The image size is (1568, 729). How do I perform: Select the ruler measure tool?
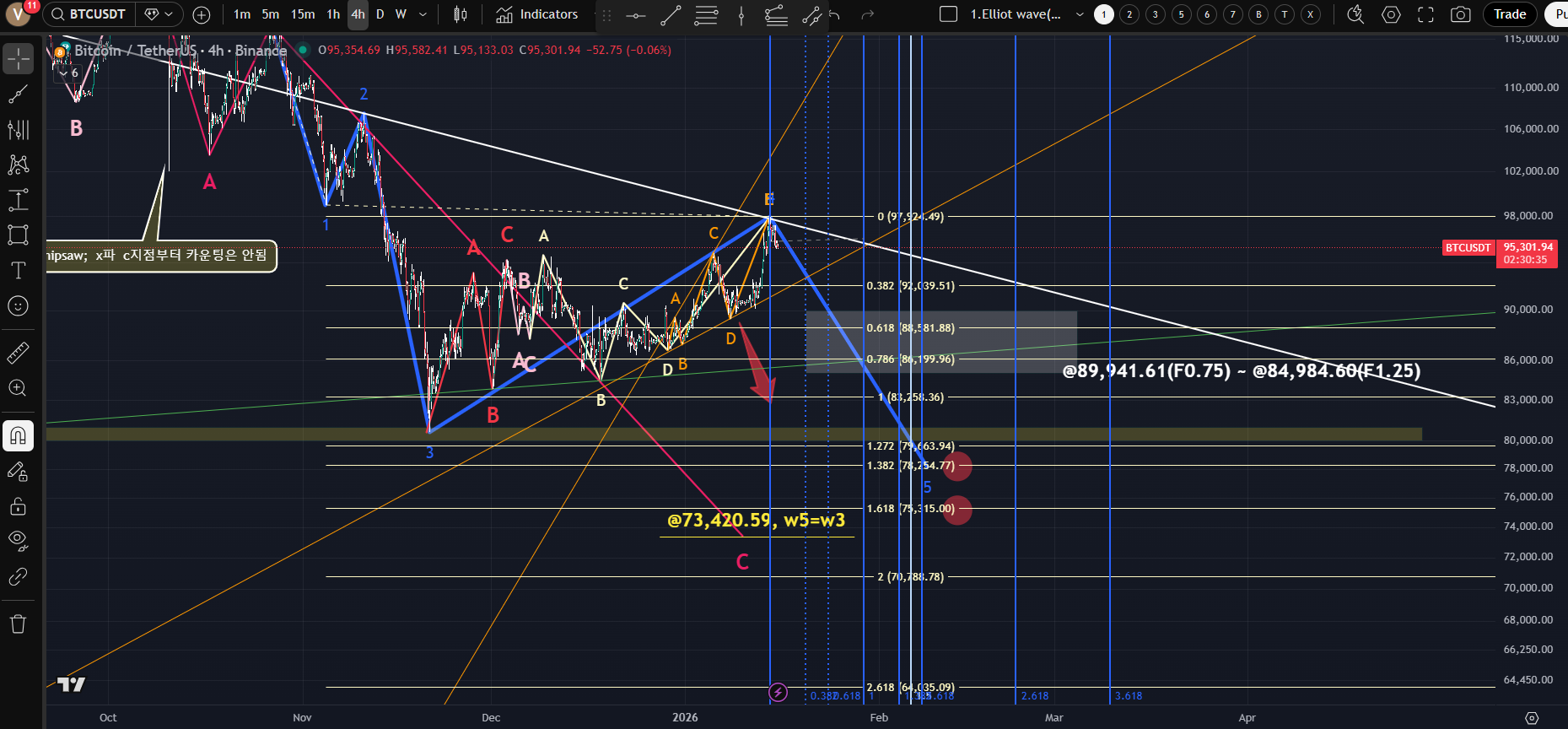(19, 353)
